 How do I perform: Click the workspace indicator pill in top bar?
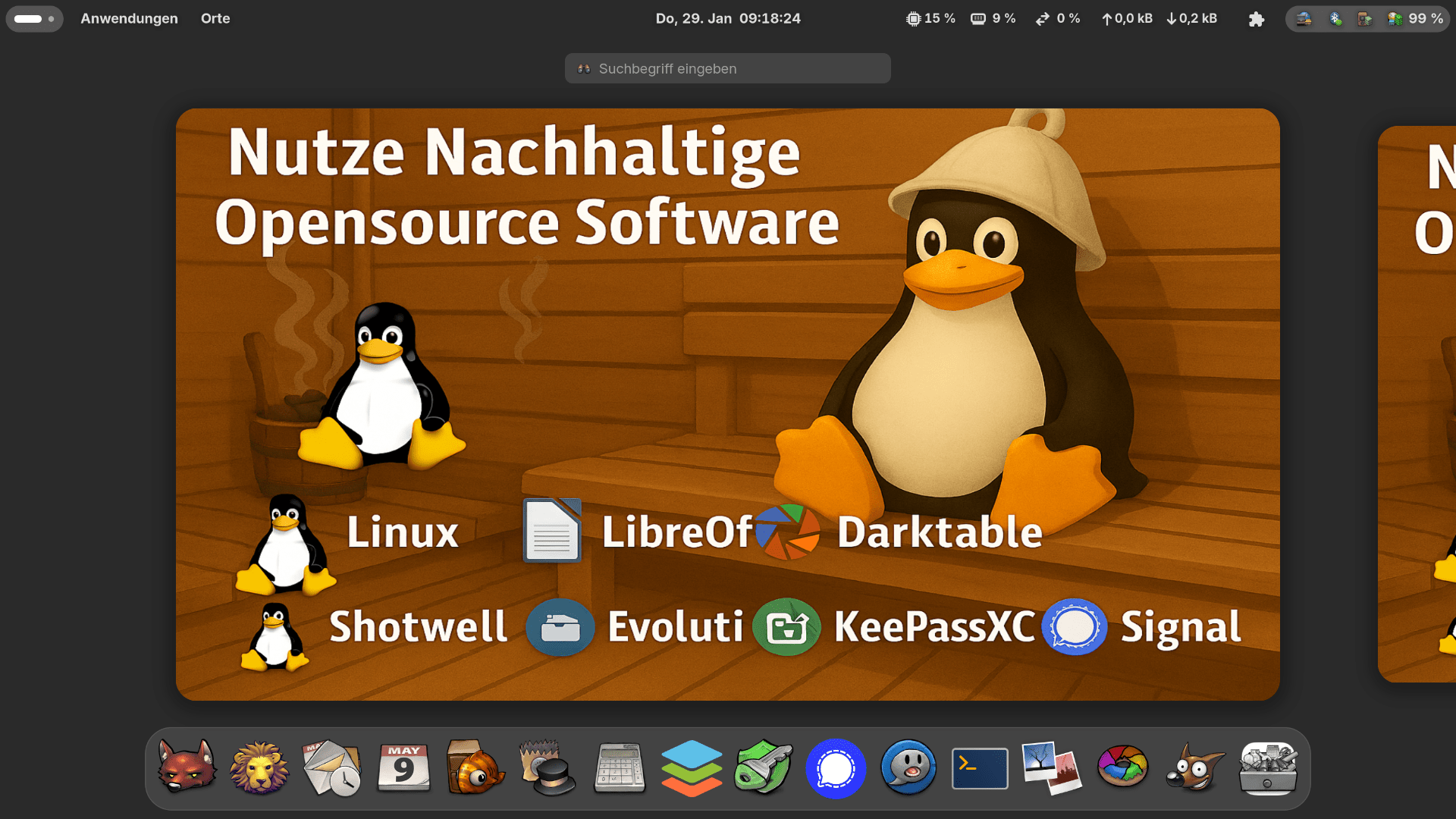tap(34, 18)
